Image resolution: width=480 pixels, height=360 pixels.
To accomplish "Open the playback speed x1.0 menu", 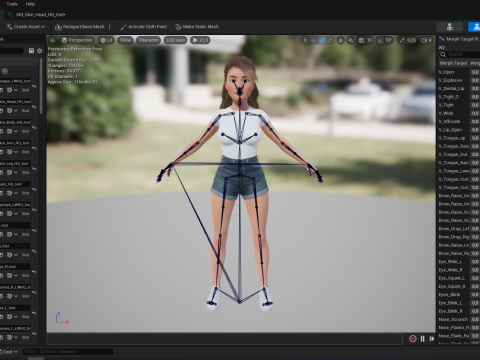I will pos(200,40).
